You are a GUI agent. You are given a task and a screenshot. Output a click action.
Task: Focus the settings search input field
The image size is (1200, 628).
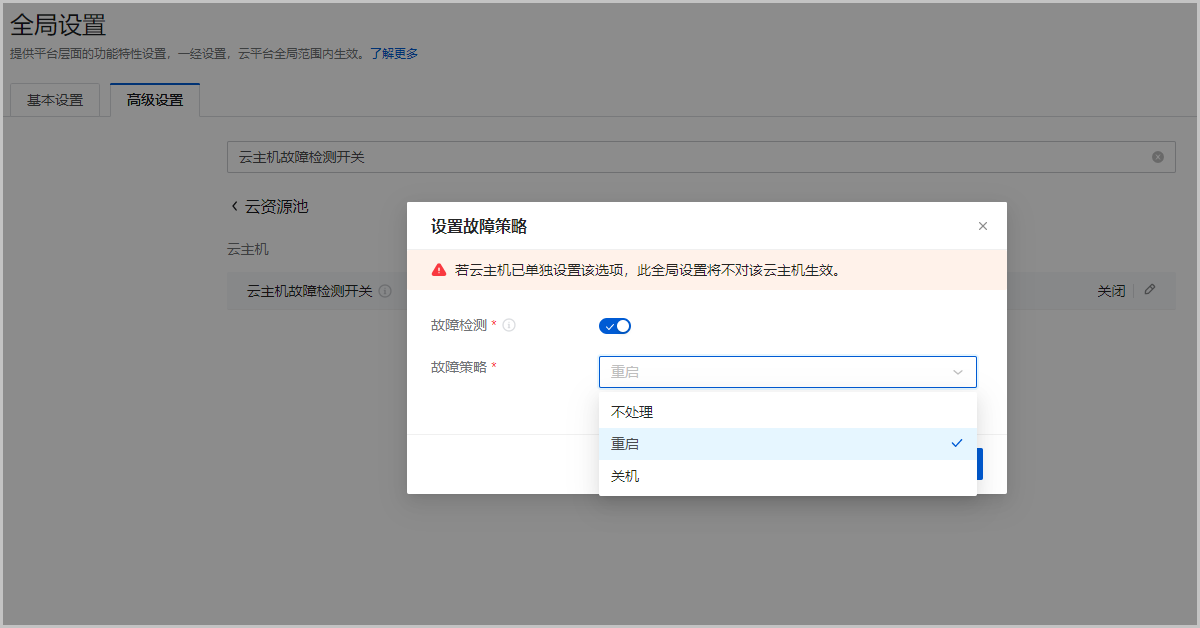pos(690,157)
